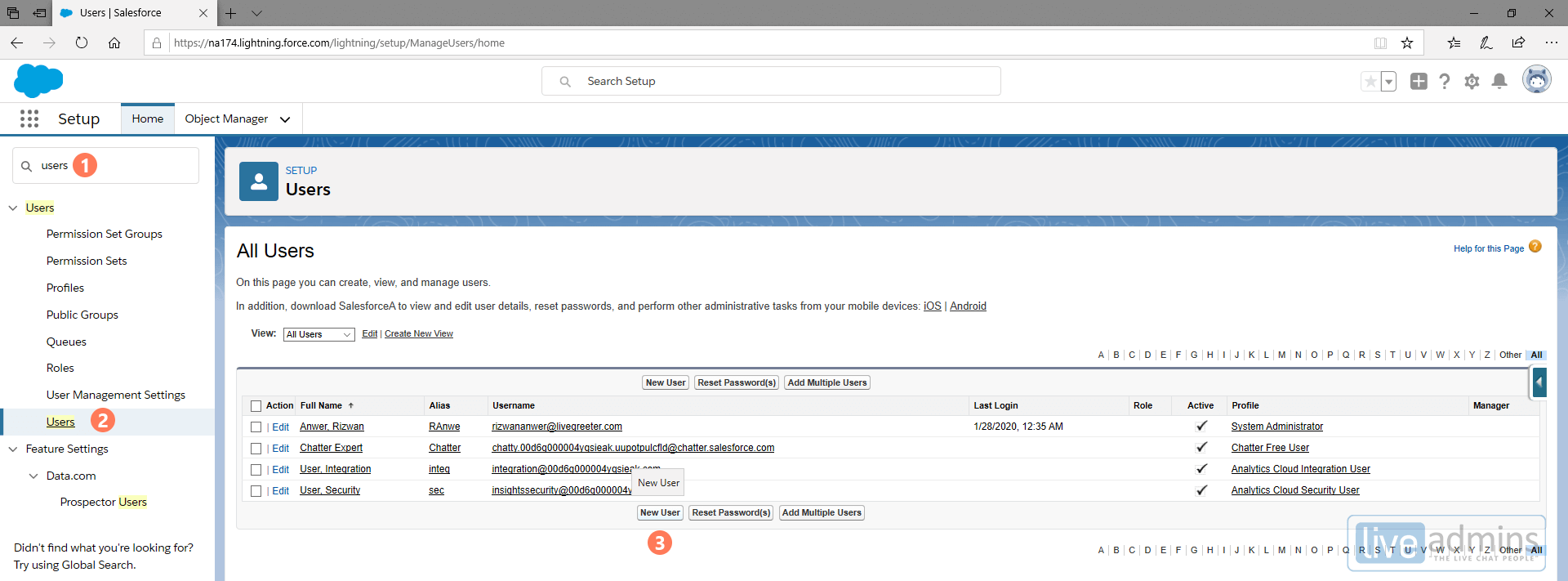The width and height of the screenshot is (1568, 581).
Task: Click the browser share icon
Action: tap(1518, 42)
